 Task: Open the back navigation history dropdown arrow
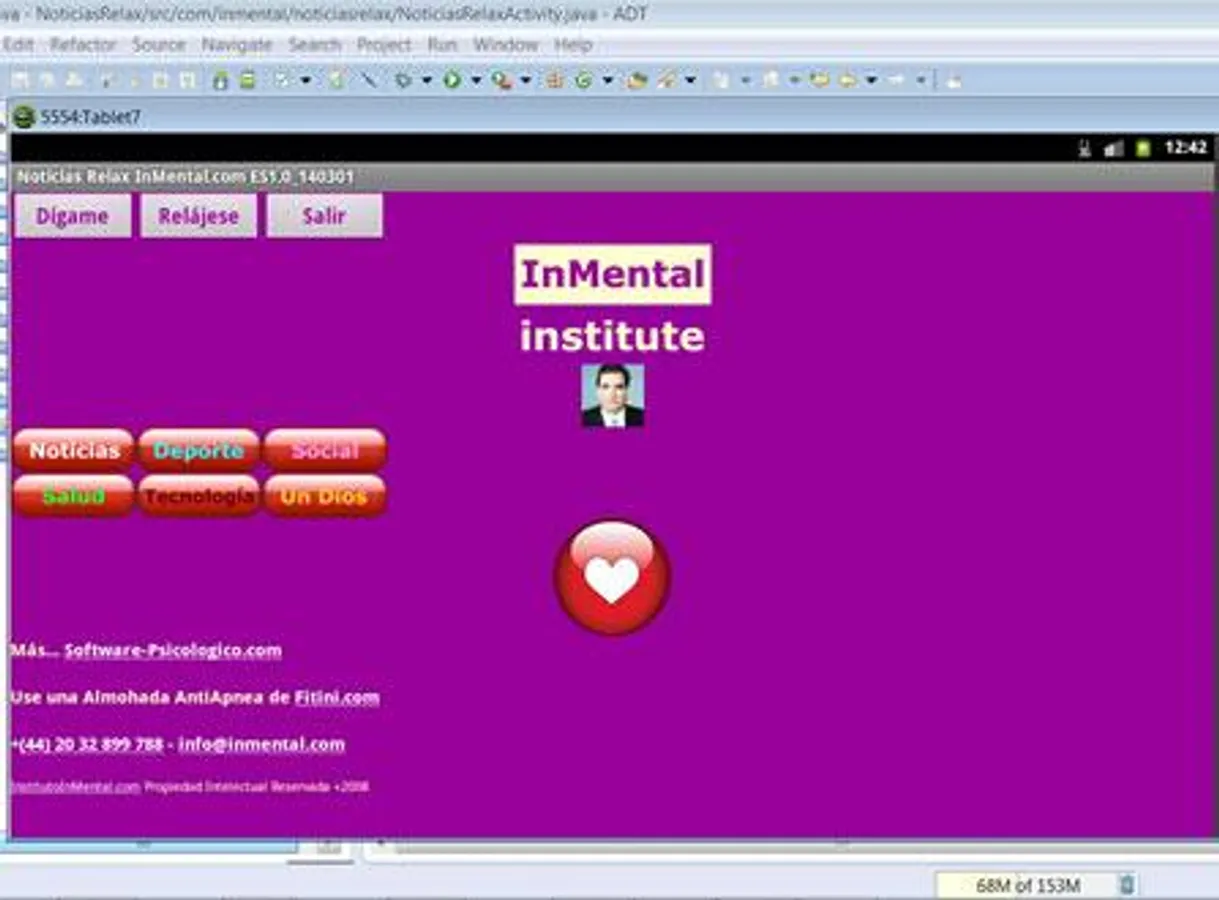872,80
